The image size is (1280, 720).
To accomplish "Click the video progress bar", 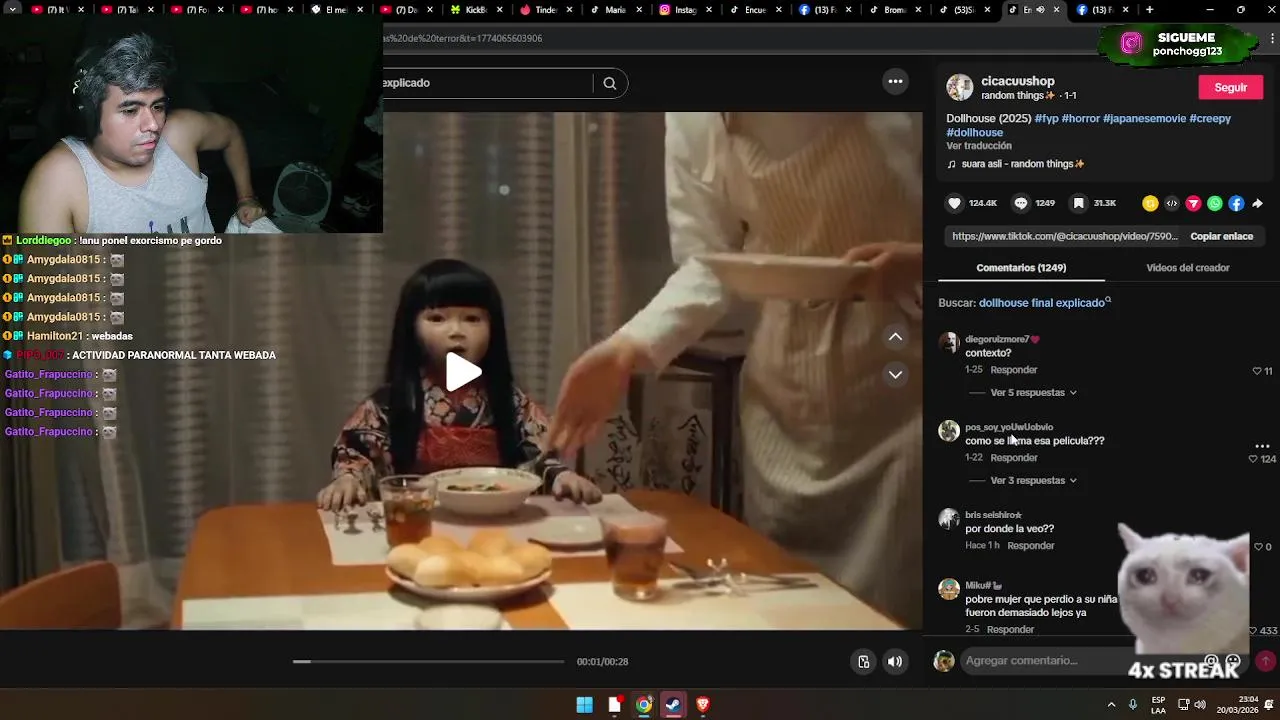I will click(x=428, y=661).
